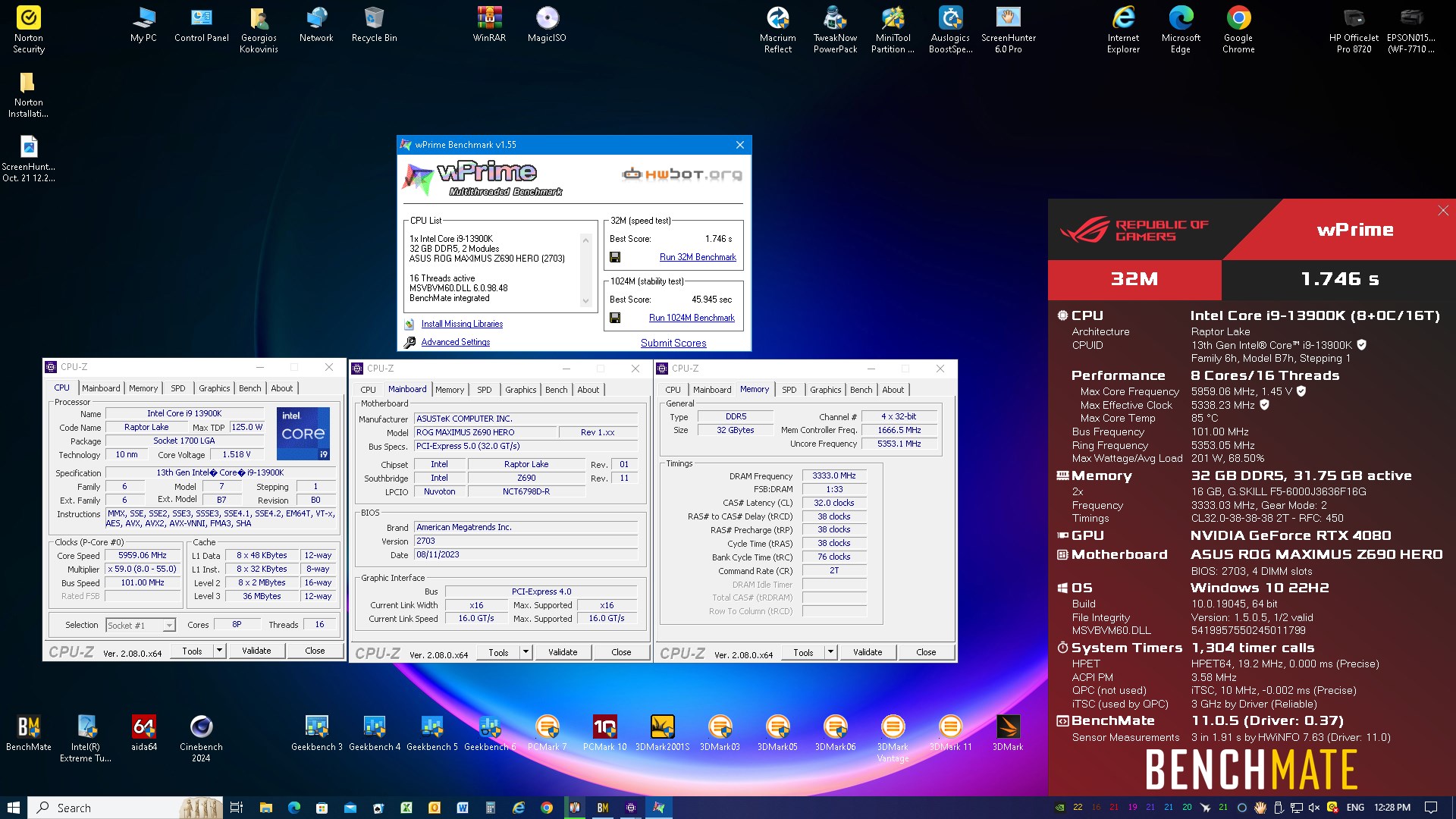Select Graphics tab in middle CPU-Z window
Image resolution: width=1456 pixels, height=819 pixels.
click(x=521, y=390)
